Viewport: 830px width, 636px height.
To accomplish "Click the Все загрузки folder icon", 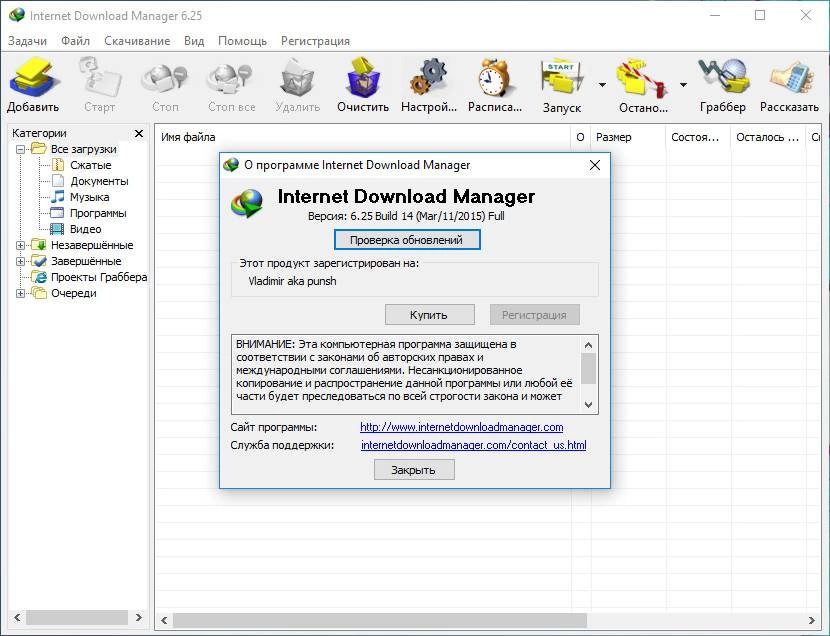I will [x=39, y=149].
